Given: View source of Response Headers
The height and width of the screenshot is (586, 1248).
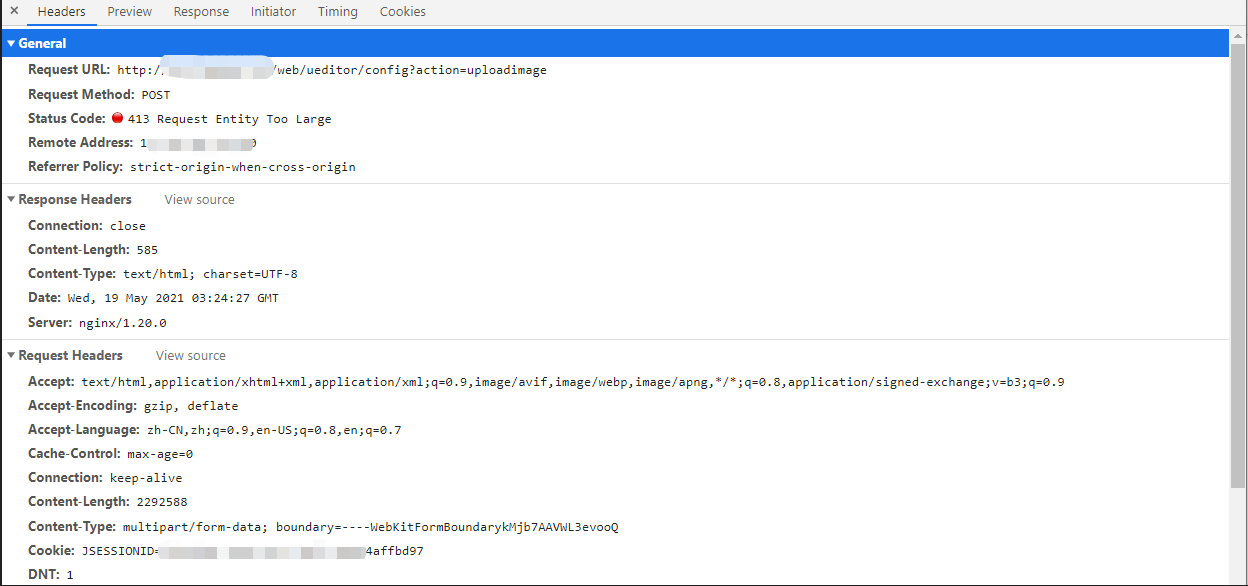Looking at the screenshot, I should [199, 200].
